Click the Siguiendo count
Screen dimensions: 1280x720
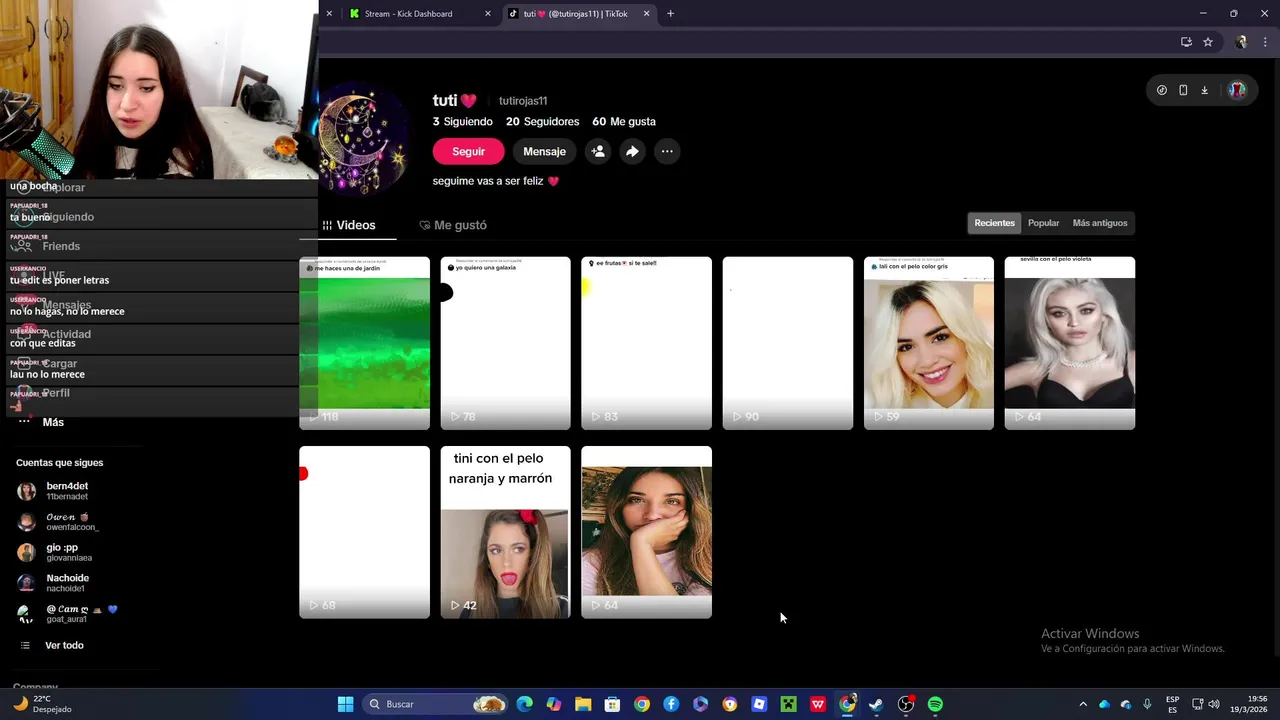coord(462,121)
